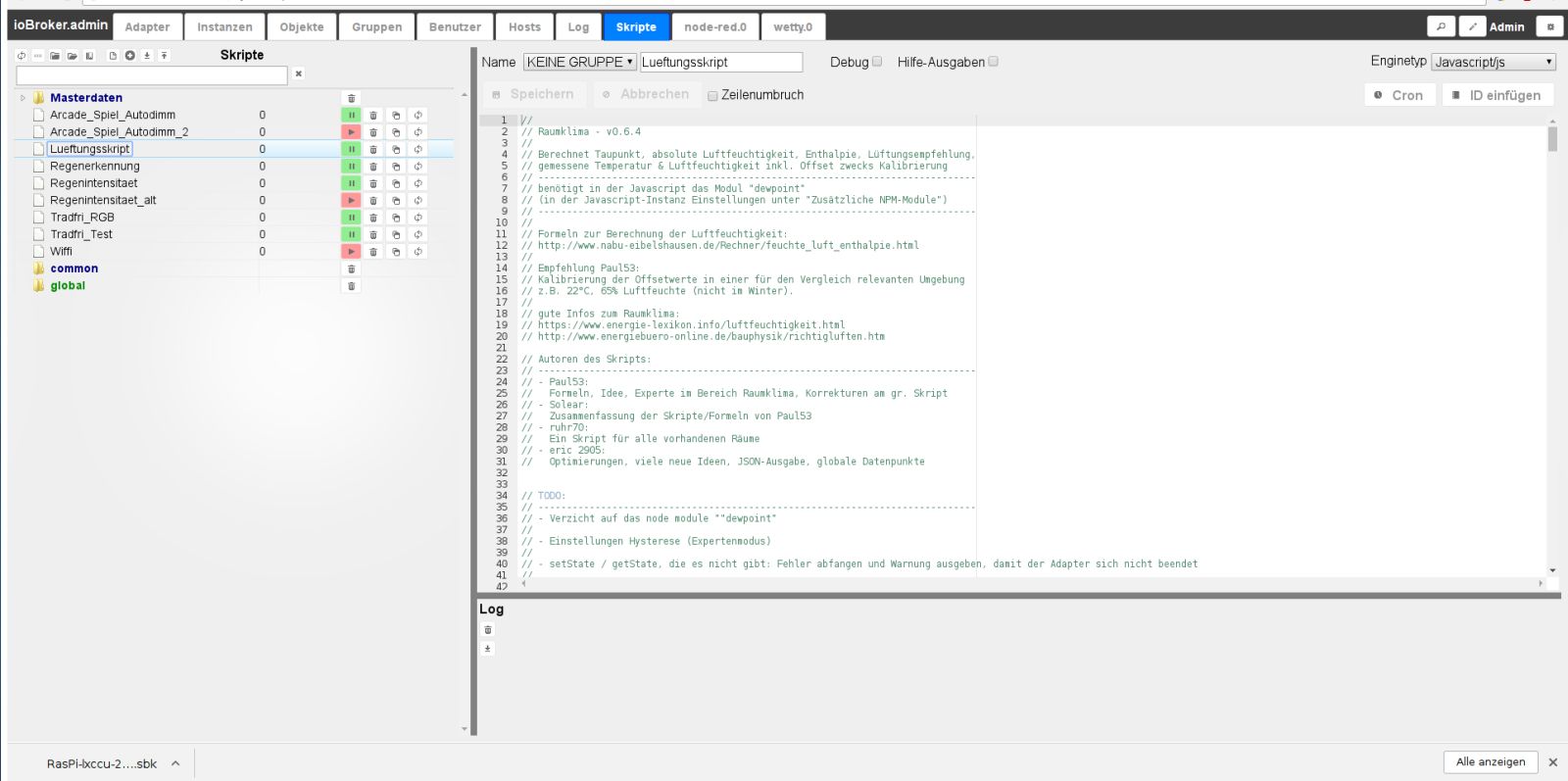
Task: Switch to the Objekte tab
Action: [302, 27]
